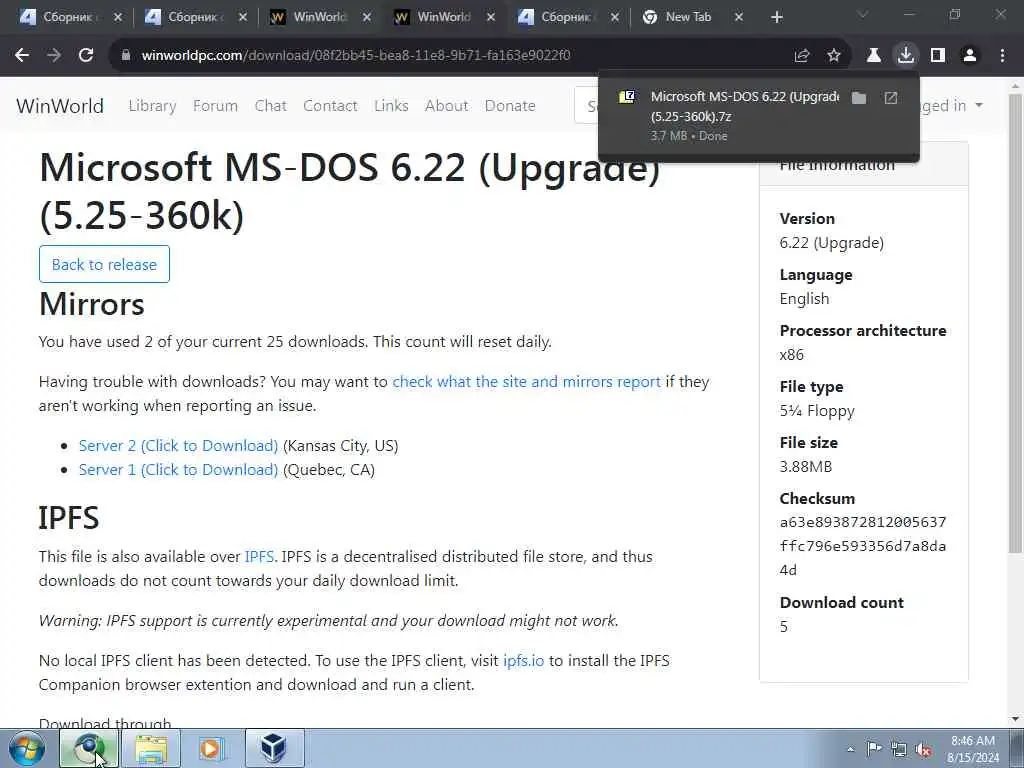The image size is (1024, 768).
Task: Toggle the downloads toolbar icon
Action: 906,56
